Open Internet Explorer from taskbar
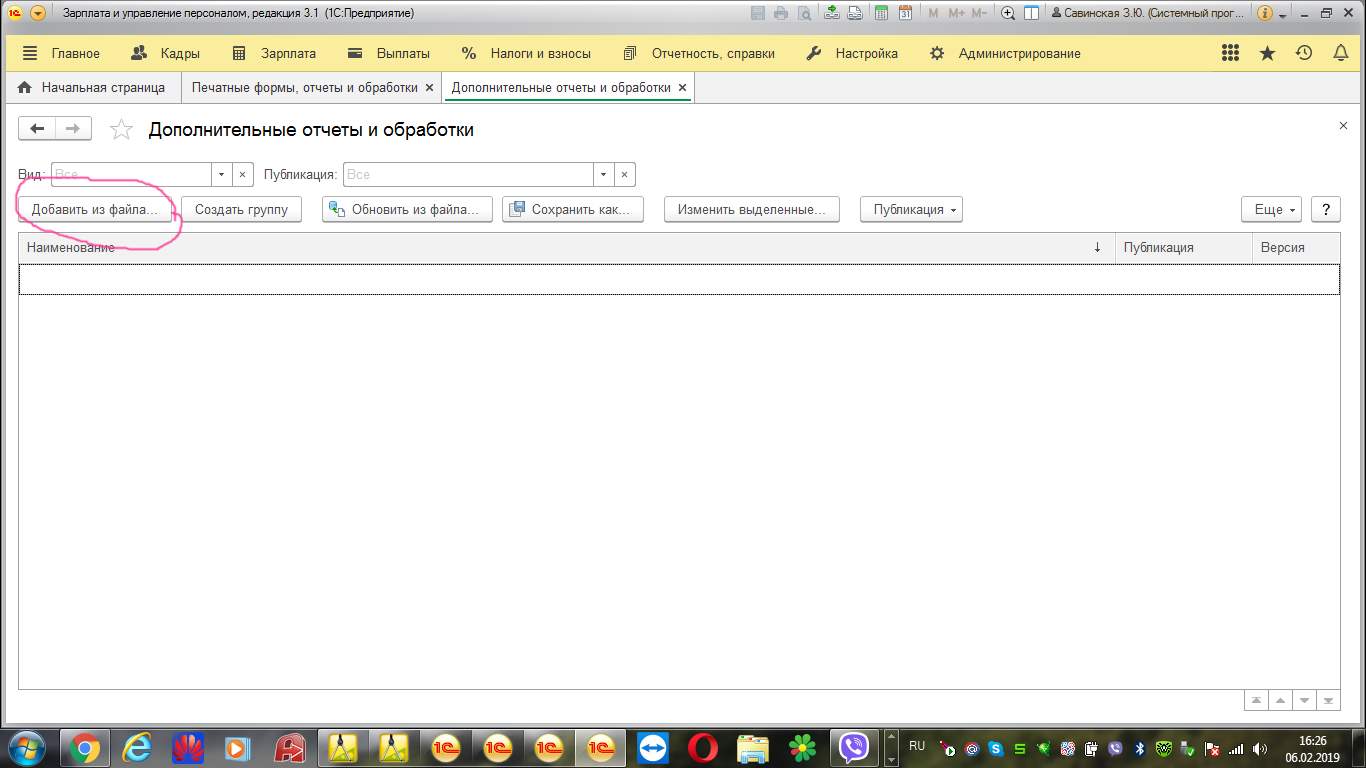 (136, 748)
